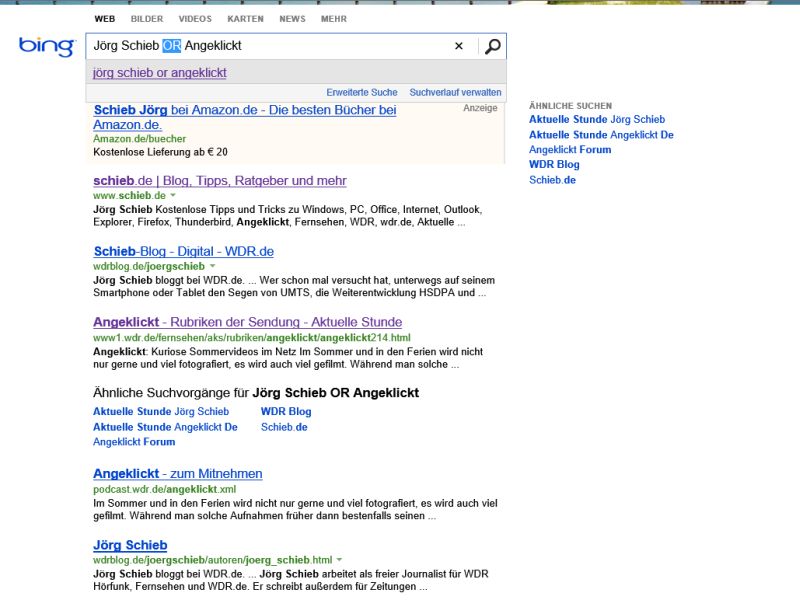Open Angeklickt - zum Mitnehmen result
Viewport: 800px width, 600px height.
[178, 474]
